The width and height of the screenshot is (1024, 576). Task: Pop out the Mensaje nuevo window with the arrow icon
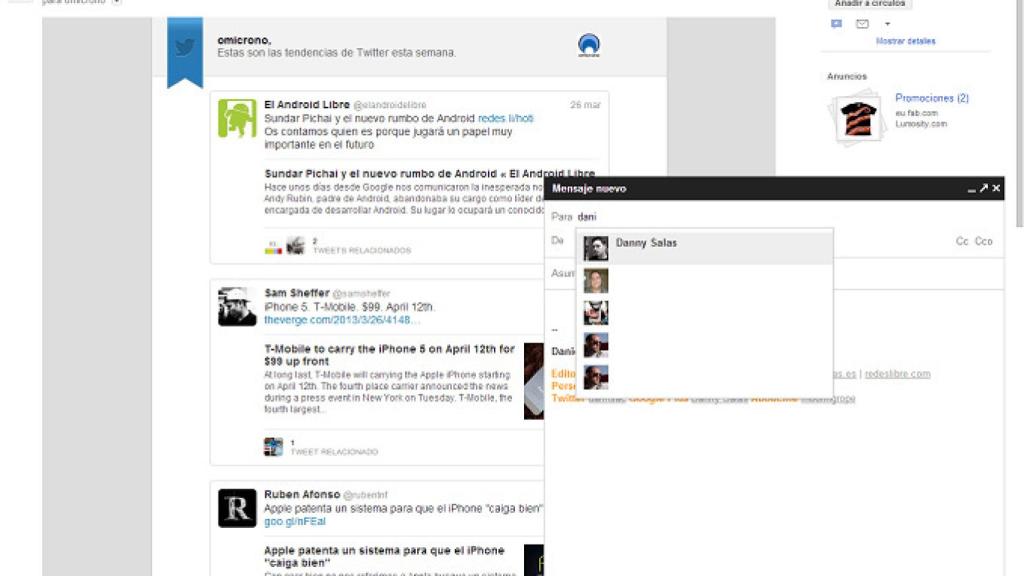(984, 188)
